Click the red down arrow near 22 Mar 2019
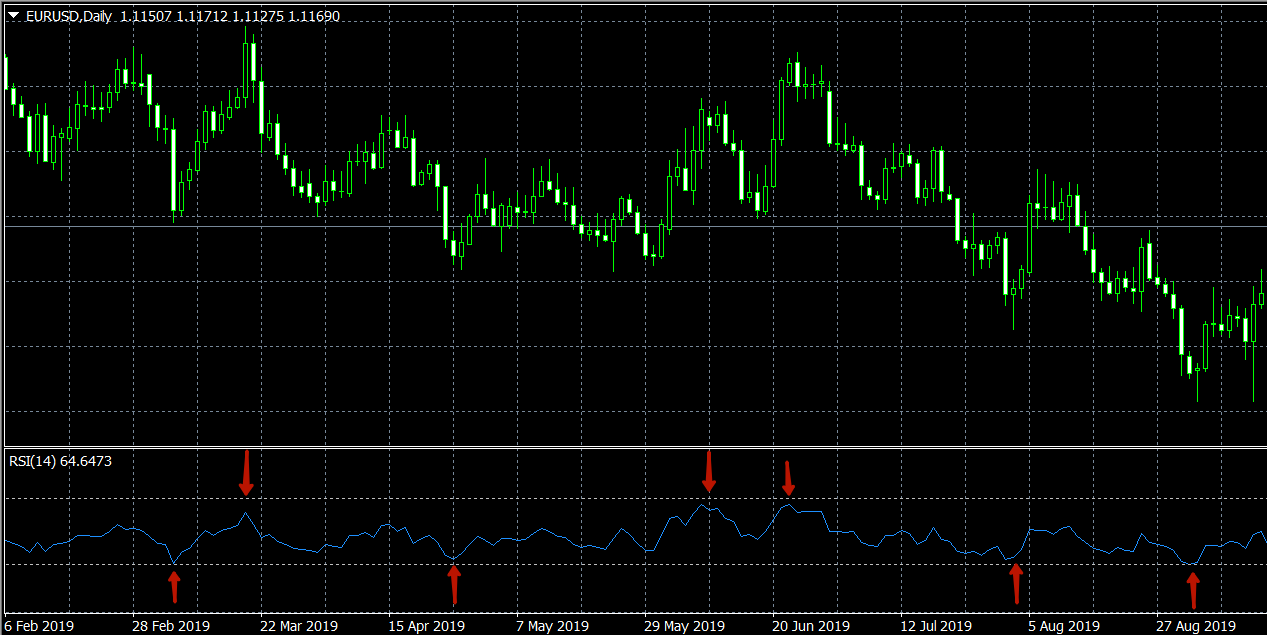Viewport: 1267px width, 635px height. click(246, 473)
